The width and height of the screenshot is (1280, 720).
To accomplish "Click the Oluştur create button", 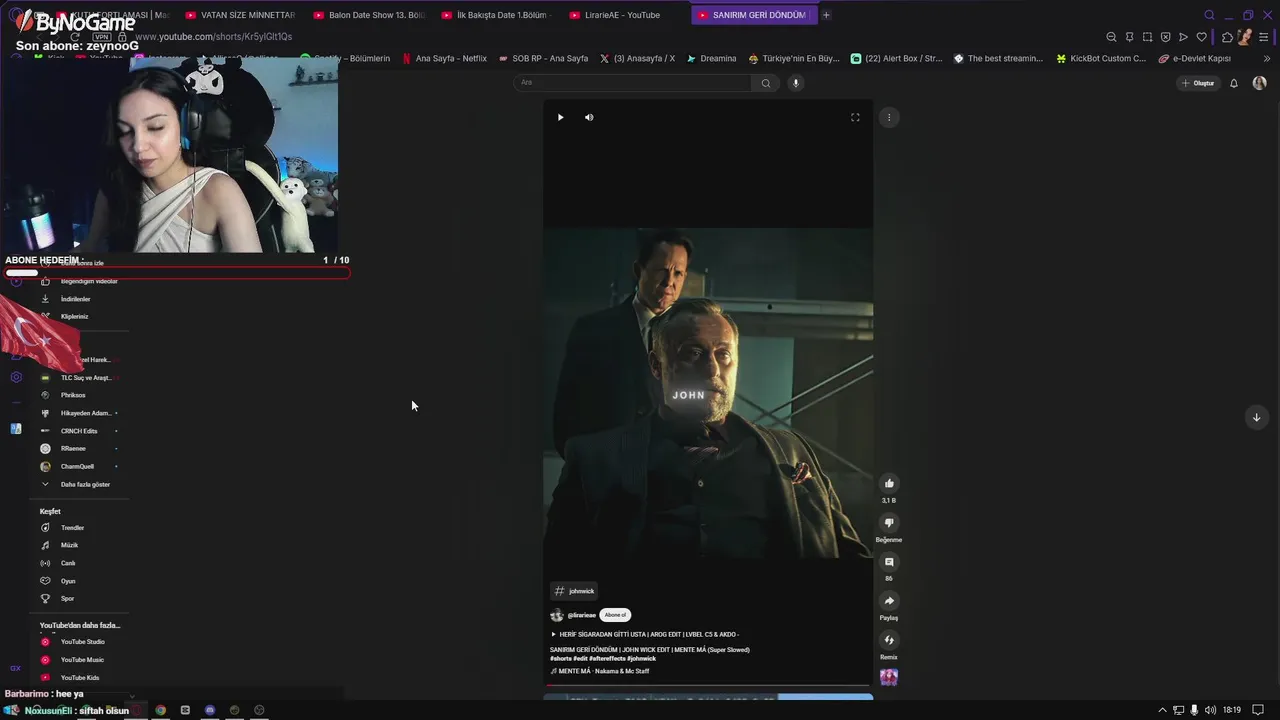I will pos(1198,83).
